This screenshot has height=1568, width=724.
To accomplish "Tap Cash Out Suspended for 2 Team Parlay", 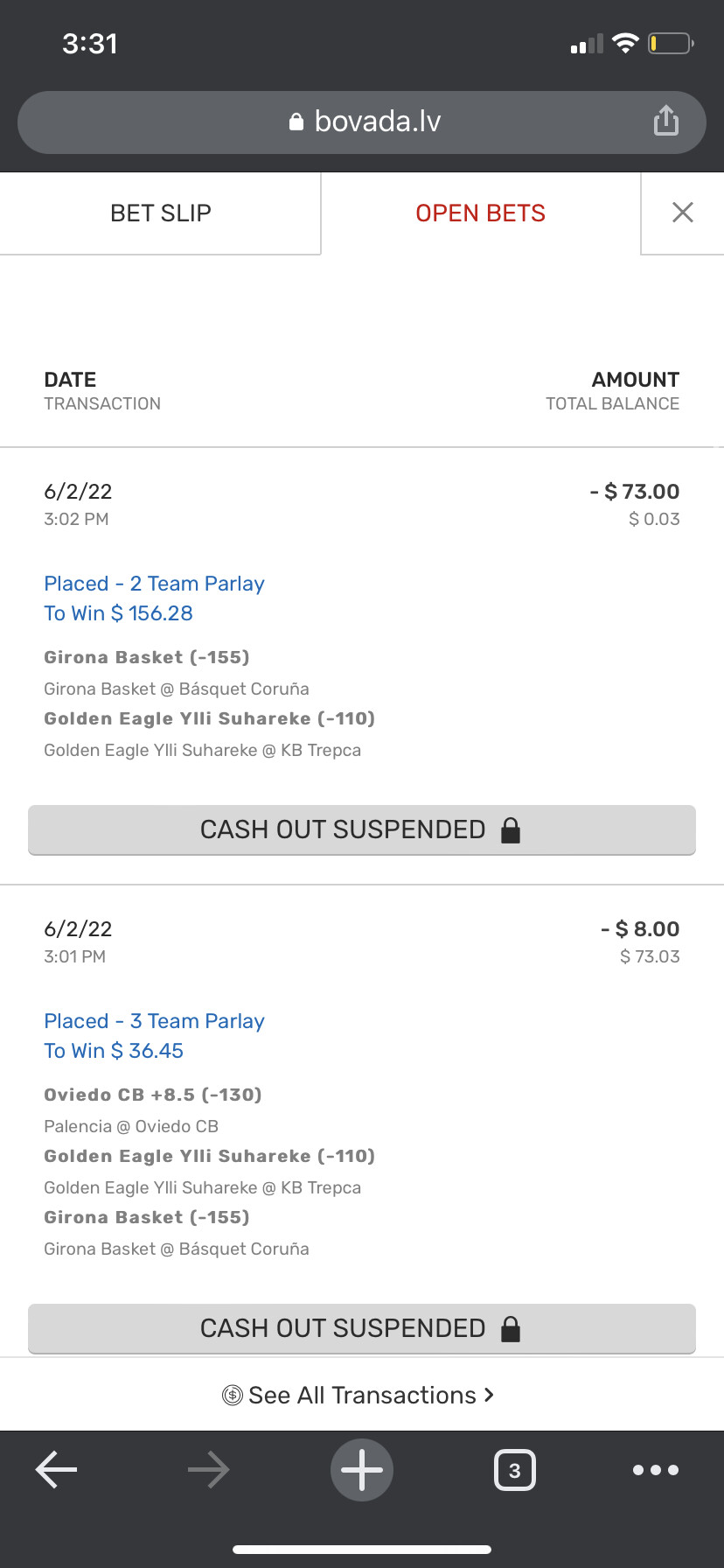I will 361,829.
